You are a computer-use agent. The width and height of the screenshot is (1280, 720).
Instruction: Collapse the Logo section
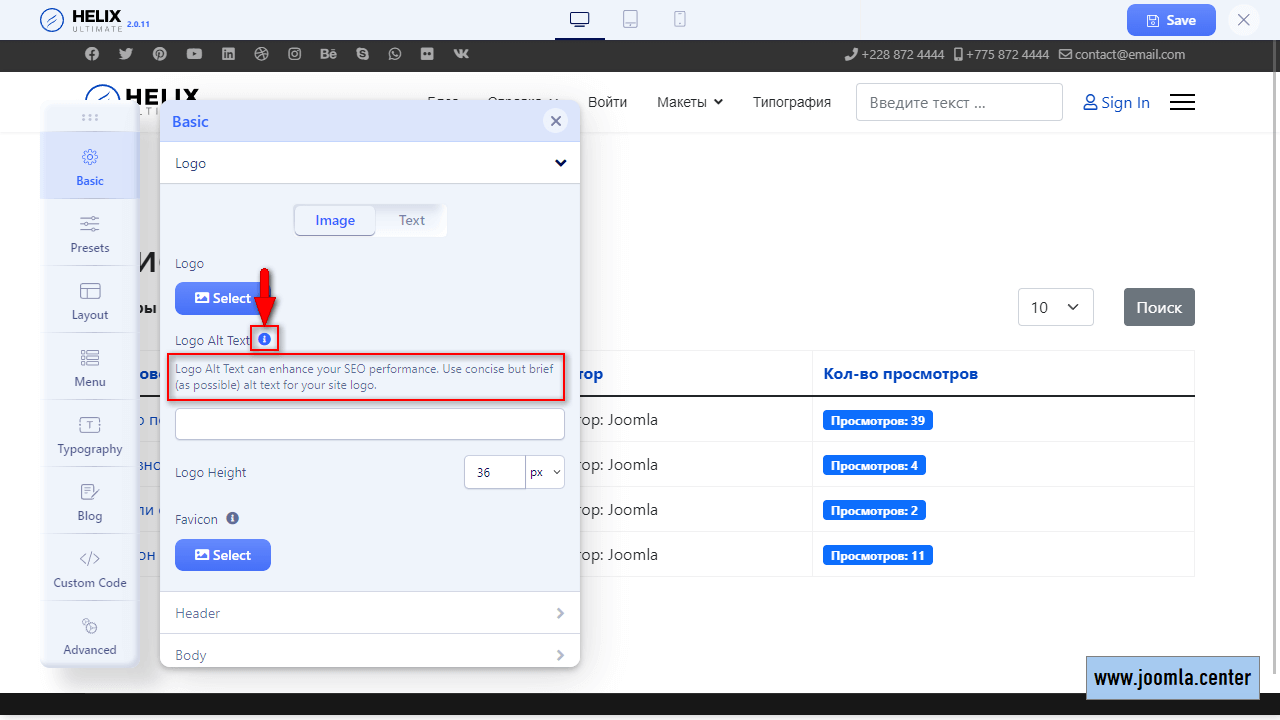[560, 163]
